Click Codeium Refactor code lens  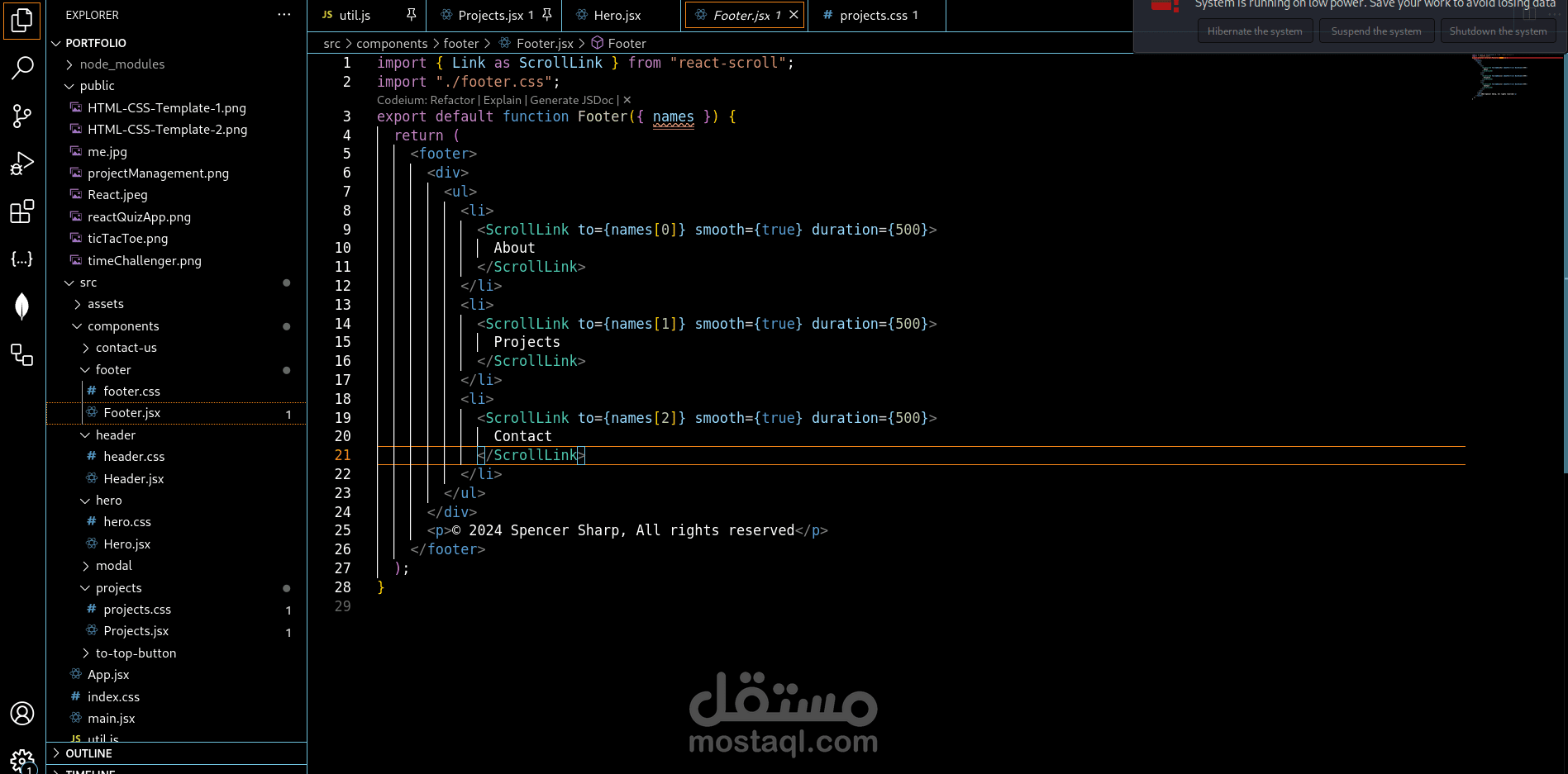[452, 100]
